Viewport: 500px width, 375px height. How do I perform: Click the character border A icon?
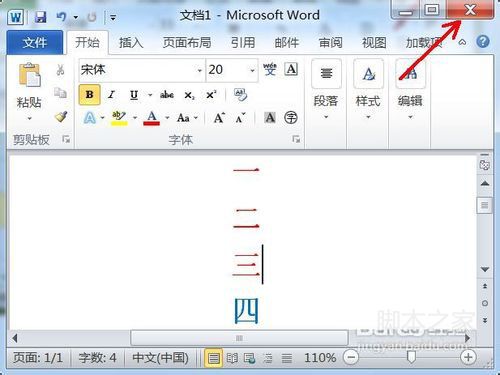click(291, 69)
